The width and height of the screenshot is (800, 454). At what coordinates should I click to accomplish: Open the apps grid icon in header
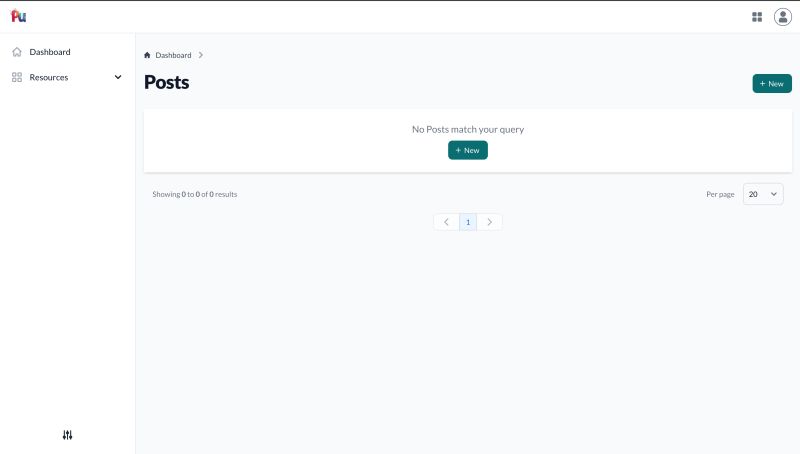click(757, 17)
